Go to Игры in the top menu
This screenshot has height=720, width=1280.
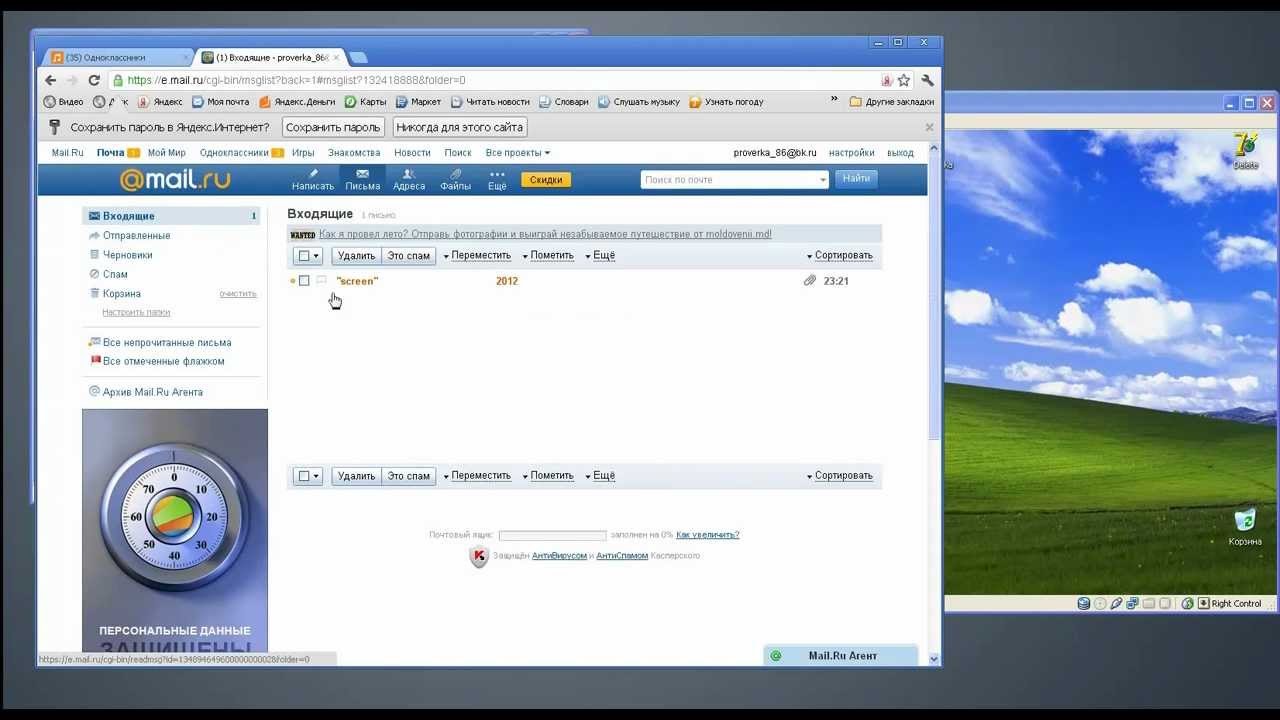[x=303, y=153]
